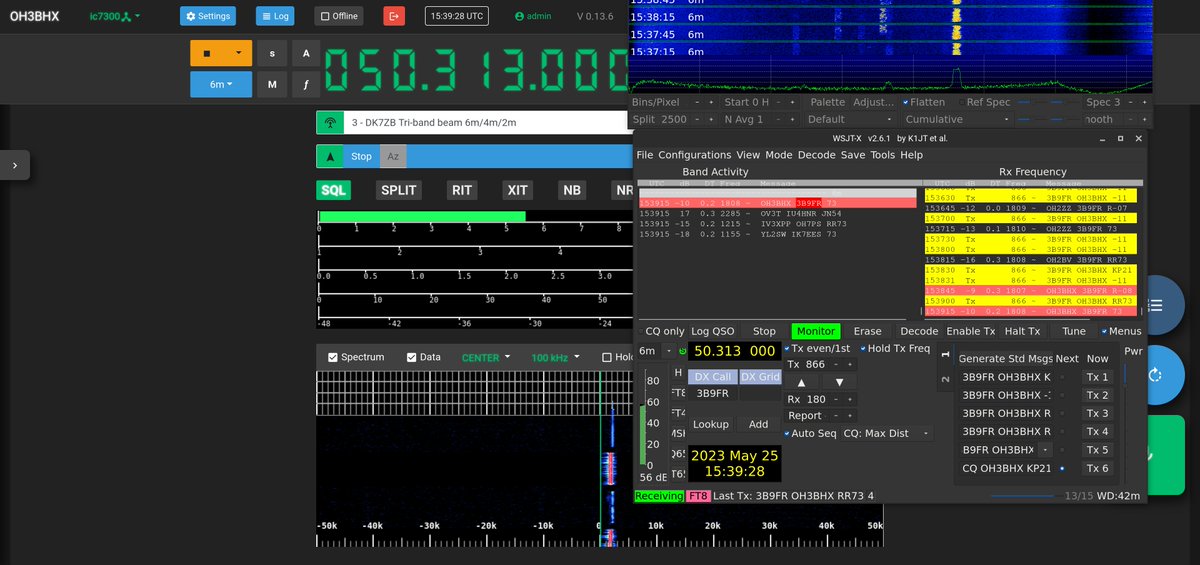Click the grey Az button
The image size is (1200, 565).
click(x=393, y=156)
